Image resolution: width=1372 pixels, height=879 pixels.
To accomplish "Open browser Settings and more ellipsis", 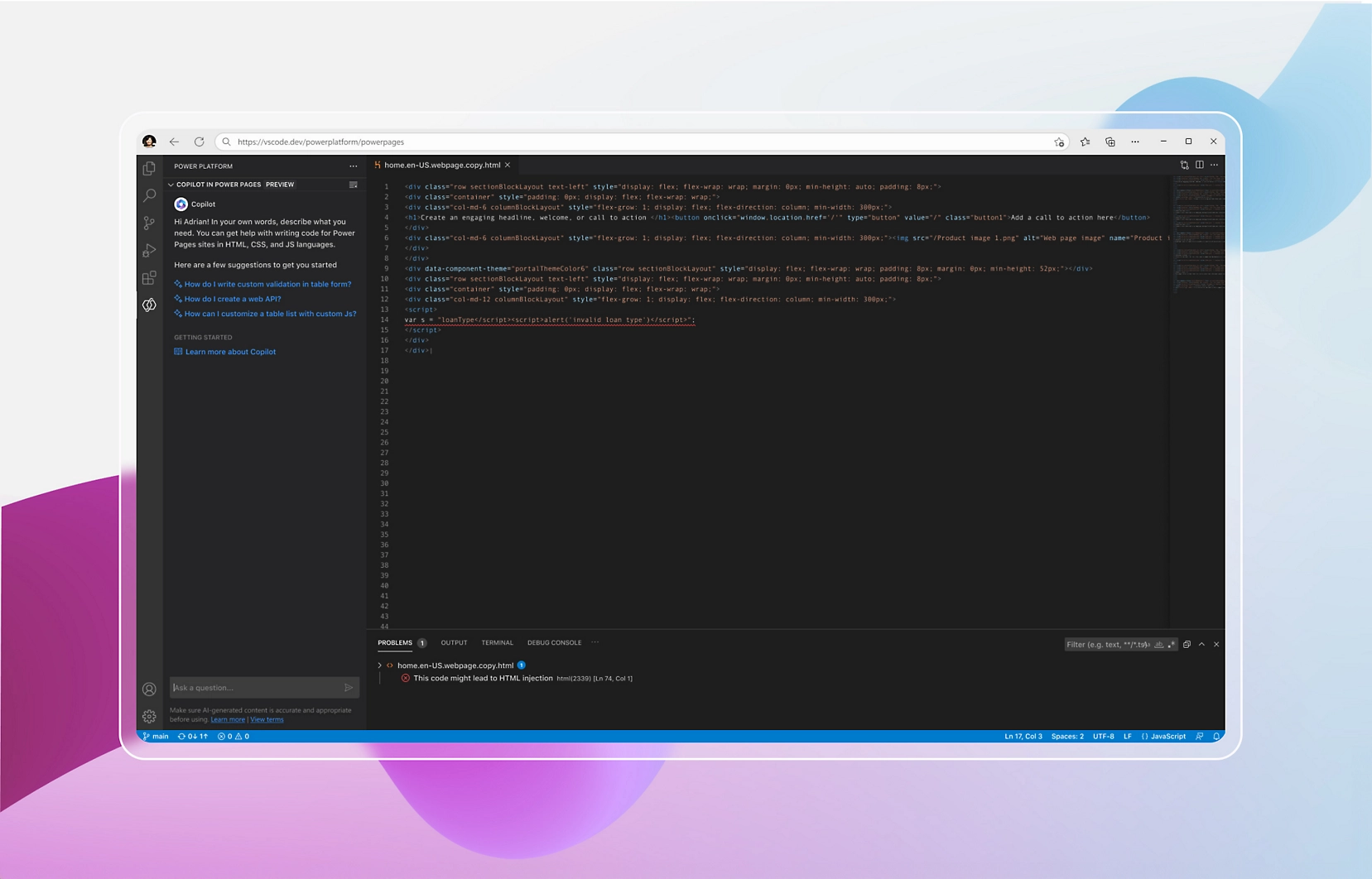I will click(1135, 142).
